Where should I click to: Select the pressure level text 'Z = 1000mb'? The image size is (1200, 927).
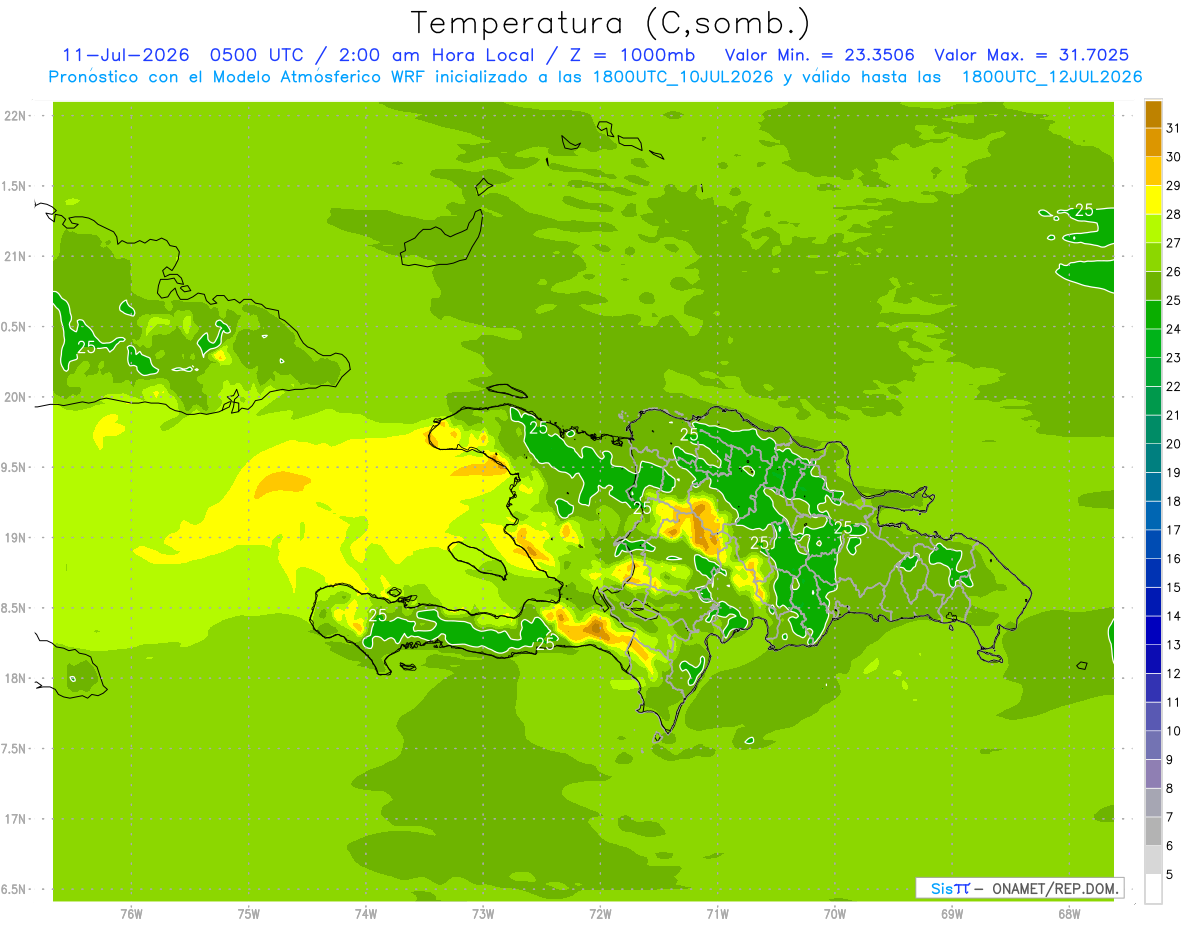[x=632, y=55]
